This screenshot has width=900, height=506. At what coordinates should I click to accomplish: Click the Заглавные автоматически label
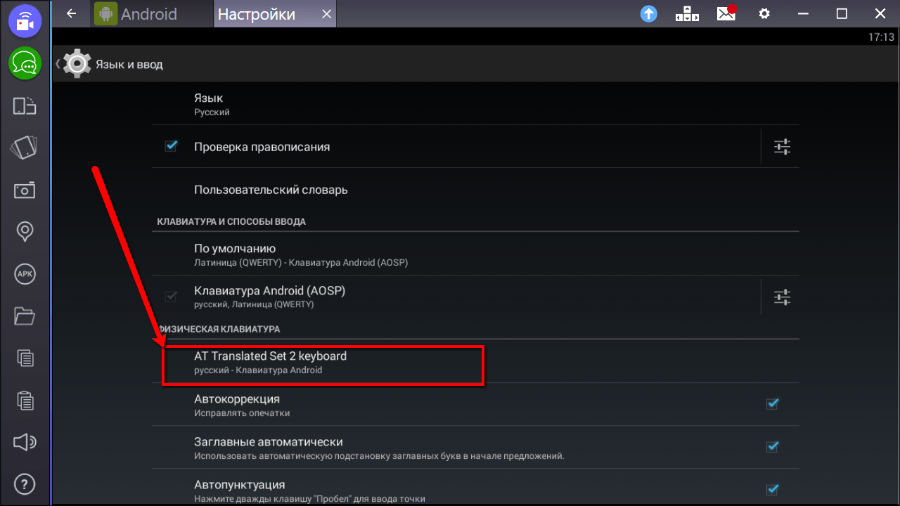[268, 442]
